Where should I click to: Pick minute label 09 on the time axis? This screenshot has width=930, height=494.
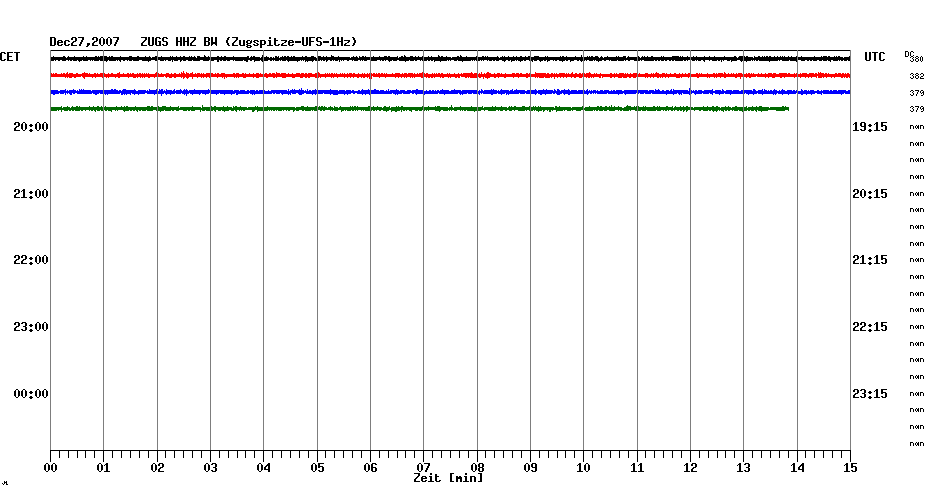point(530,468)
